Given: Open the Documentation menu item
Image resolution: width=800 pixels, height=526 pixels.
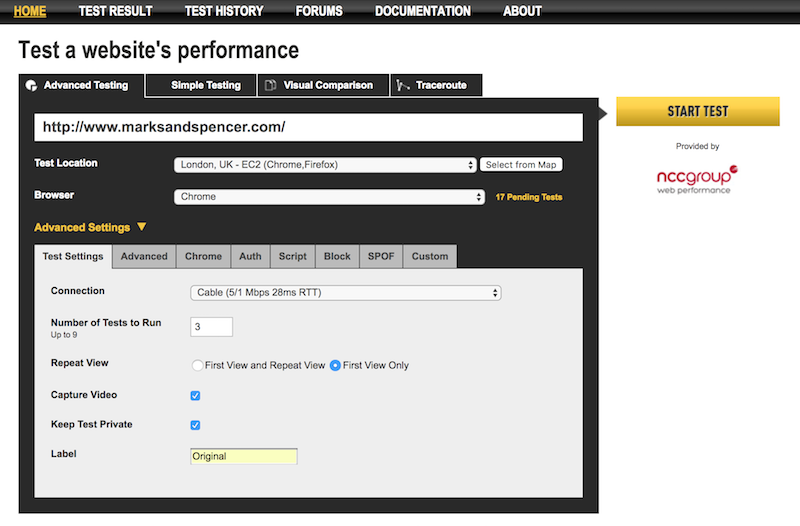Looking at the screenshot, I should tap(422, 11).
